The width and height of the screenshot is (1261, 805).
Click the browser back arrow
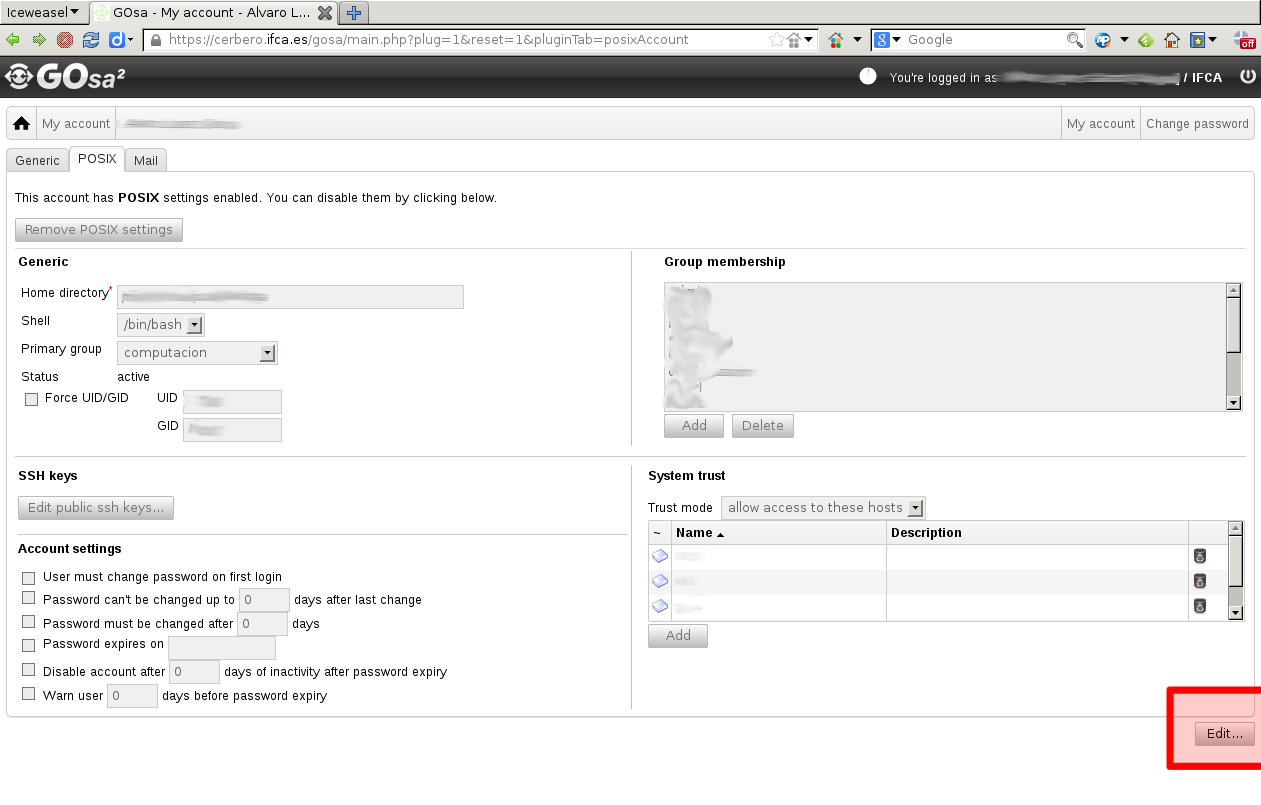(x=13, y=40)
